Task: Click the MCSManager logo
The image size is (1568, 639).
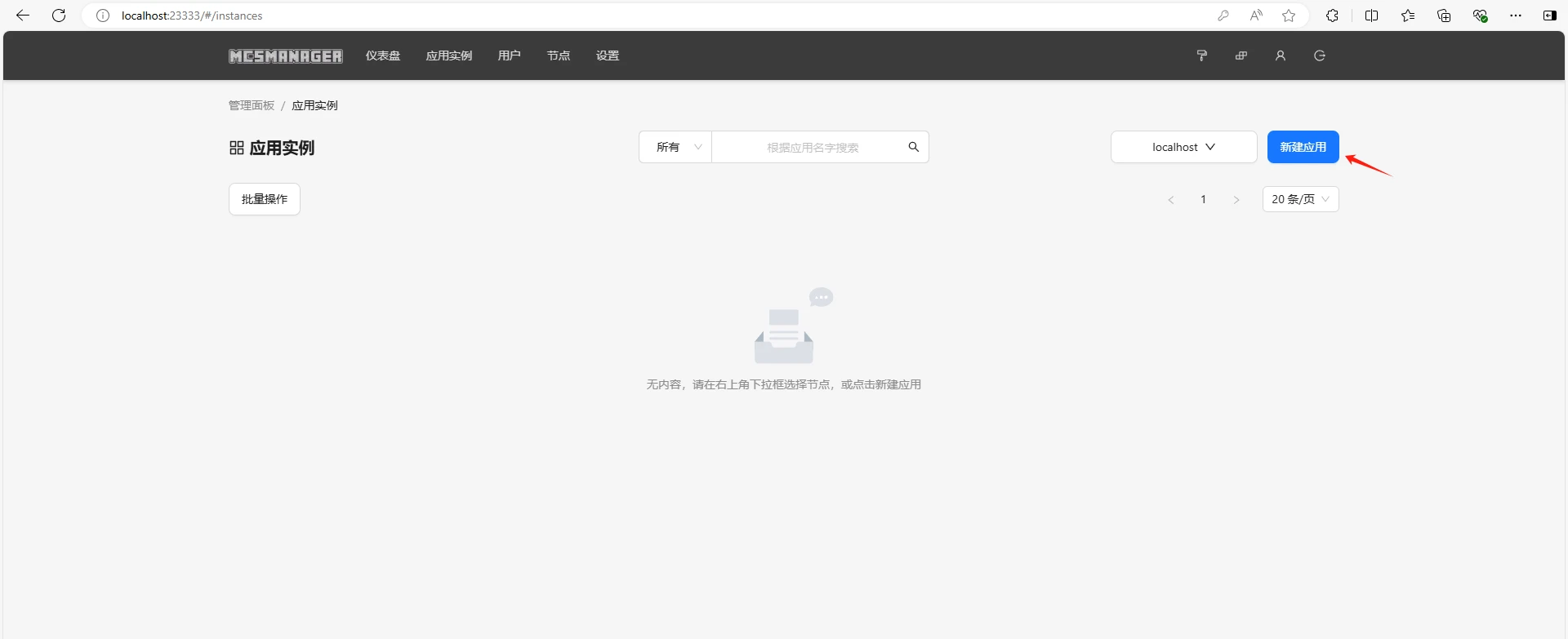Action: tap(285, 56)
